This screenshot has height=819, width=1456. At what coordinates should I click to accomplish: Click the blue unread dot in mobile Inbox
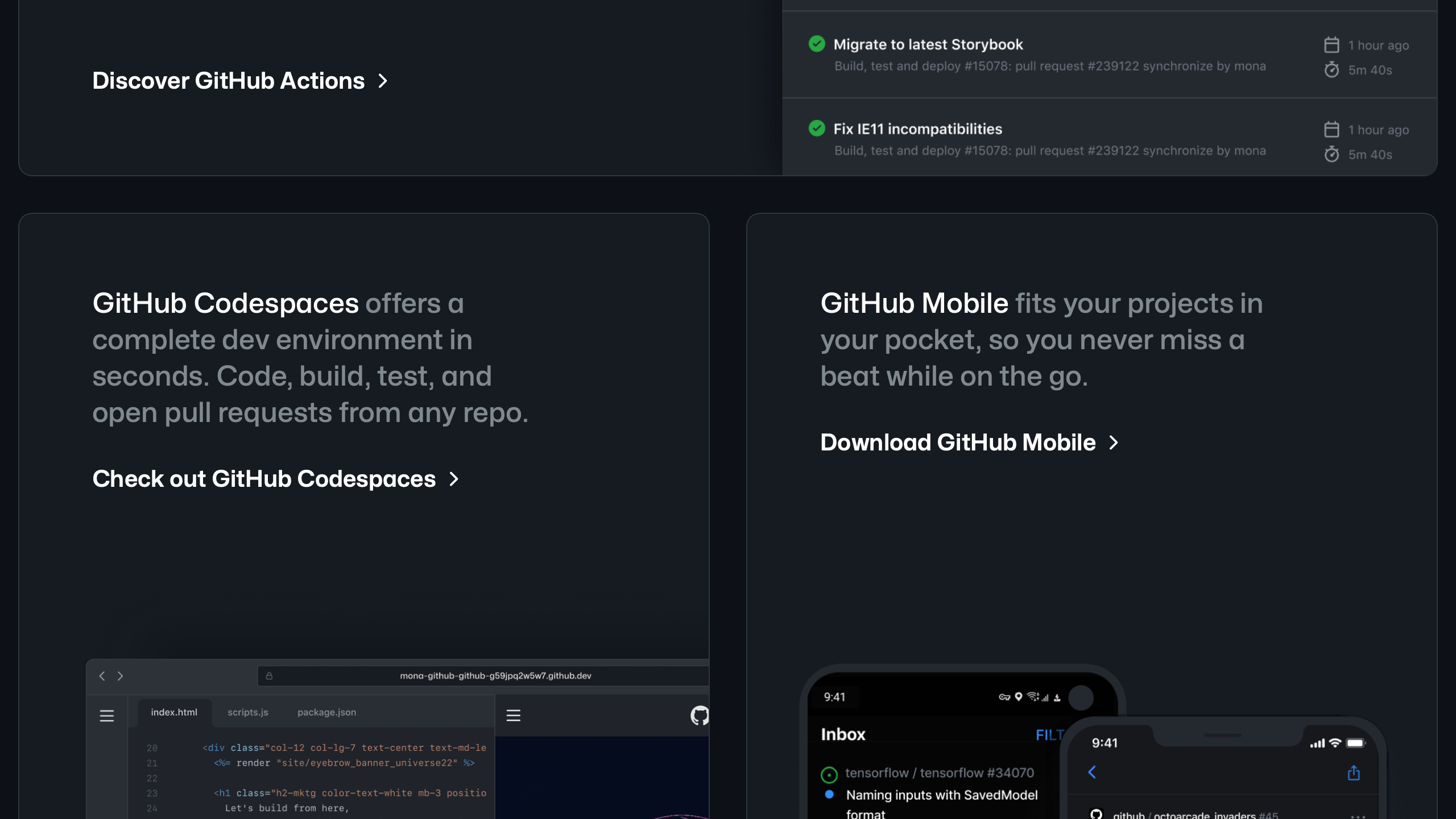tap(829, 795)
